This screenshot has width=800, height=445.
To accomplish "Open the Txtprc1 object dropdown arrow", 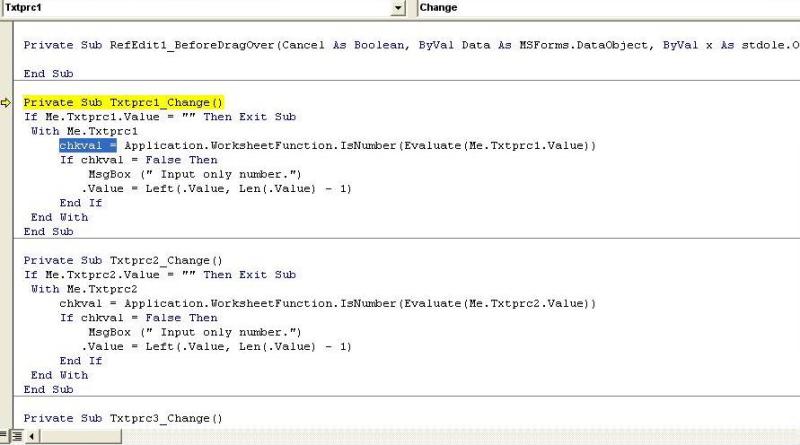I will [400, 8].
